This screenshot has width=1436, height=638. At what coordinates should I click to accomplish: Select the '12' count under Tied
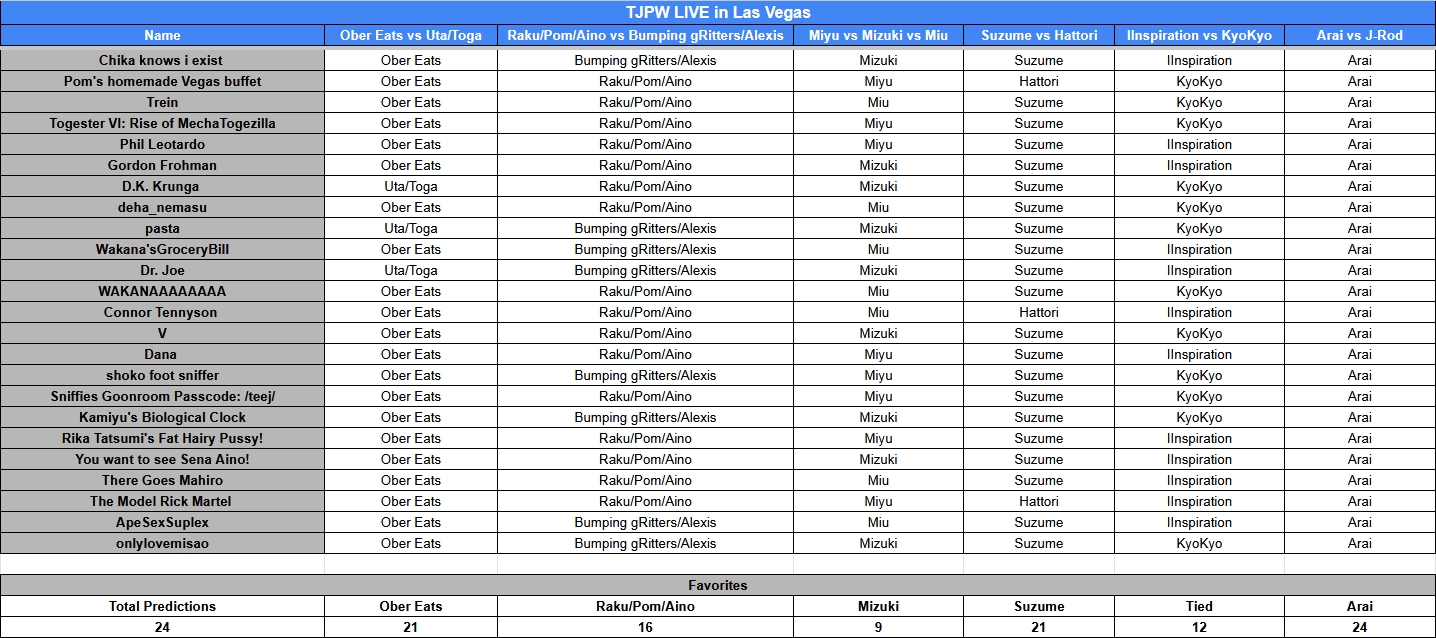[1199, 627]
